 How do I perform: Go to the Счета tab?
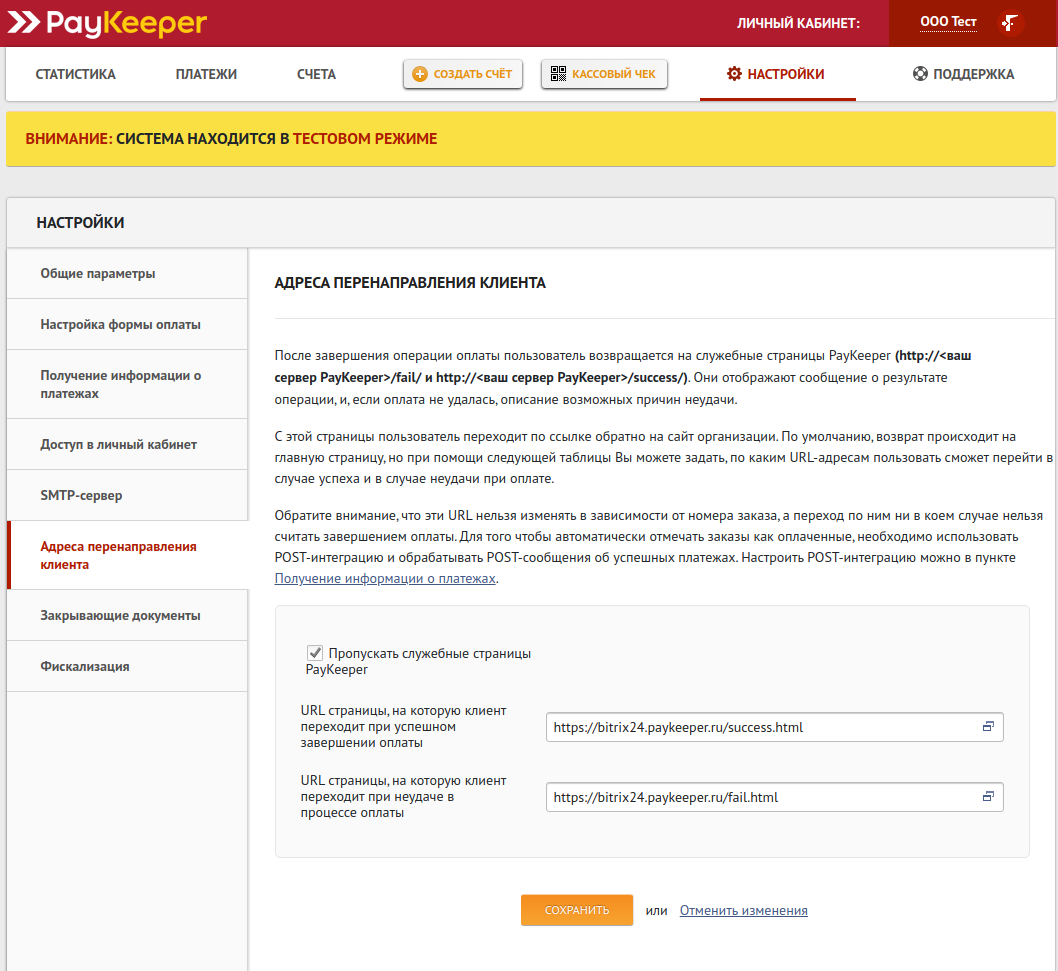tap(316, 74)
